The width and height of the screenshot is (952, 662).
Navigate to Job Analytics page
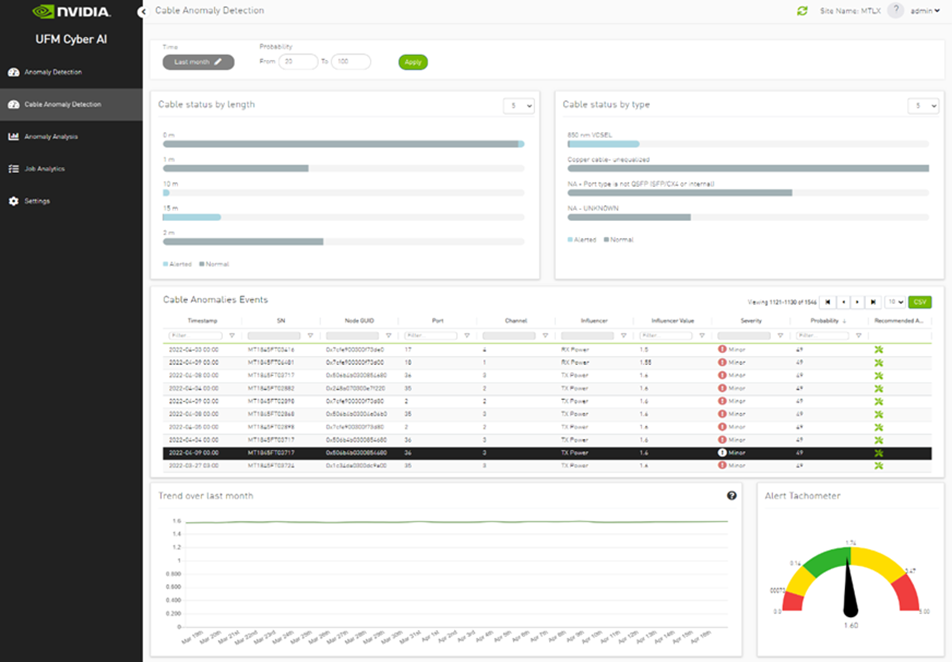point(44,169)
